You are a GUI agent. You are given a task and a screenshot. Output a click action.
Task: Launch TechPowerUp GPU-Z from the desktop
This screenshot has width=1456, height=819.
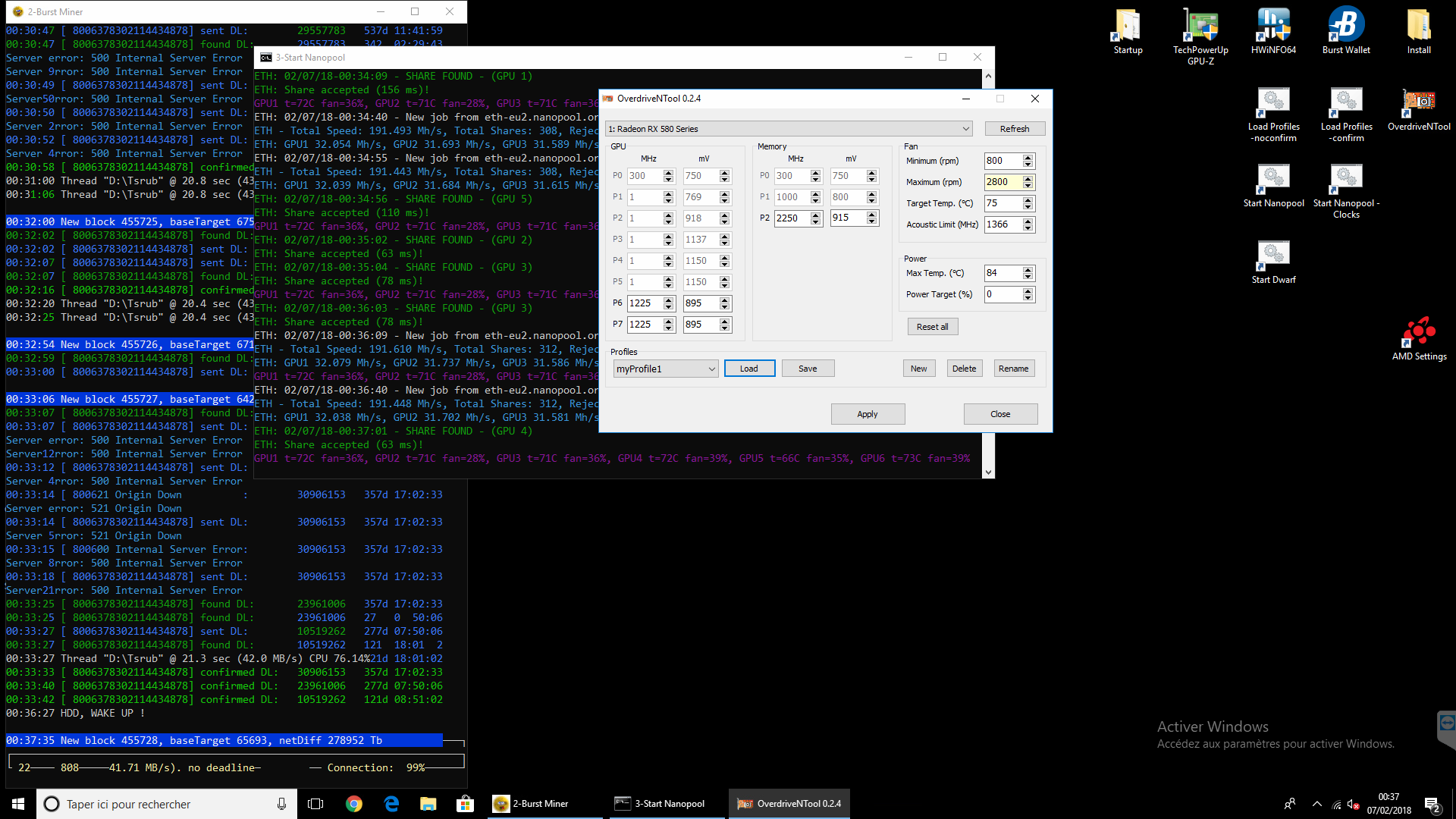(x=1200, y=37)
